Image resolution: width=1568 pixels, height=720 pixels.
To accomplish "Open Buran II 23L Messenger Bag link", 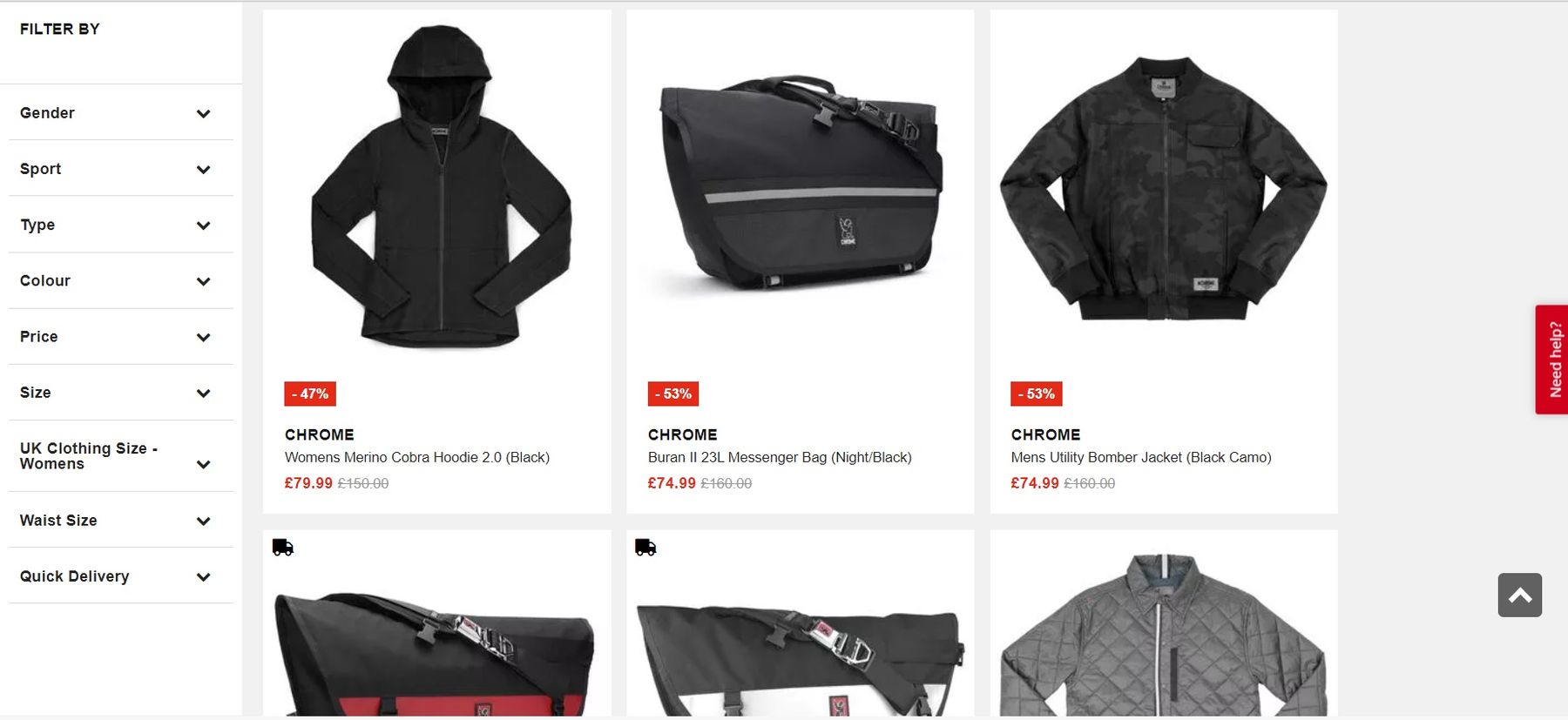I will (780, 457).
